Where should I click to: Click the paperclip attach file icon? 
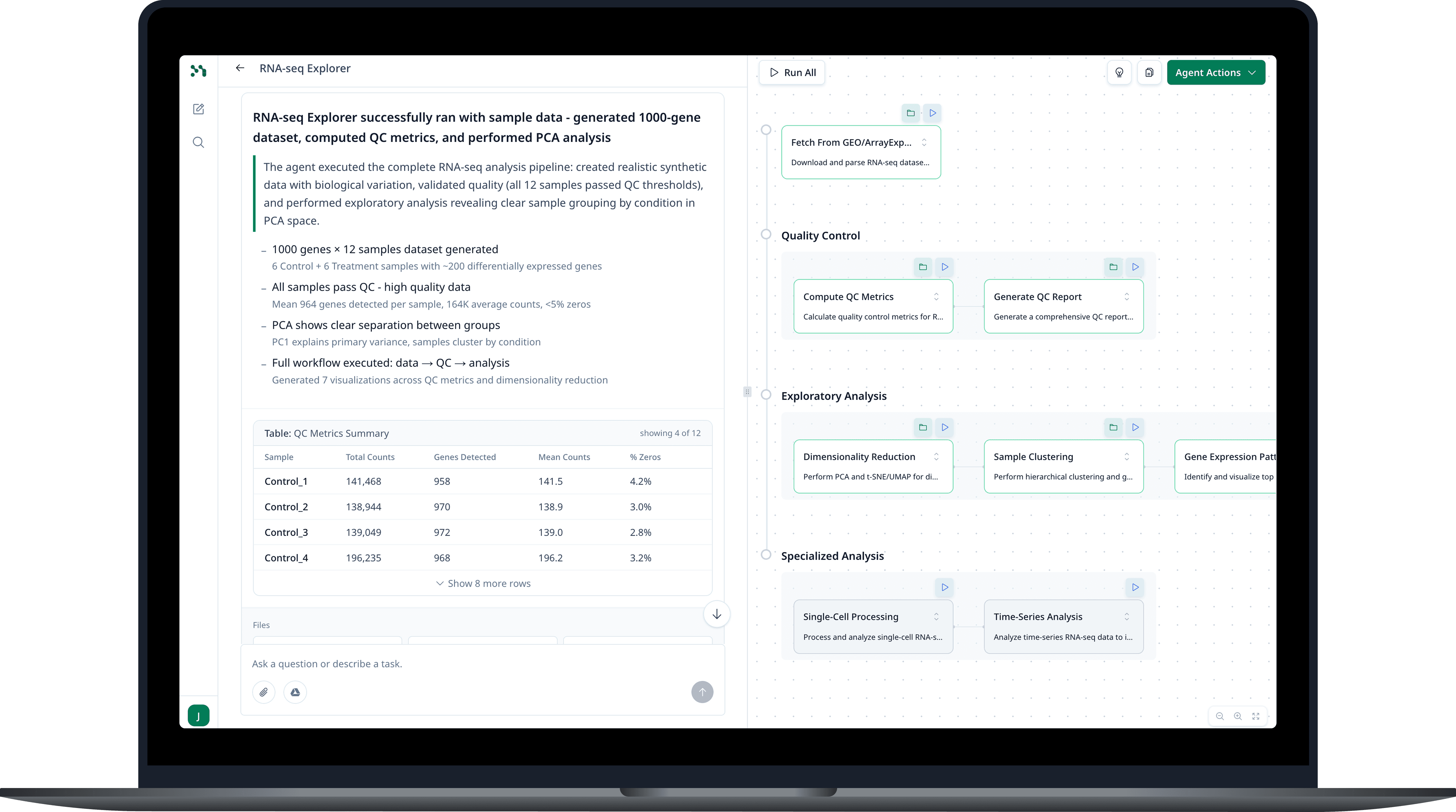click(263, 692)
